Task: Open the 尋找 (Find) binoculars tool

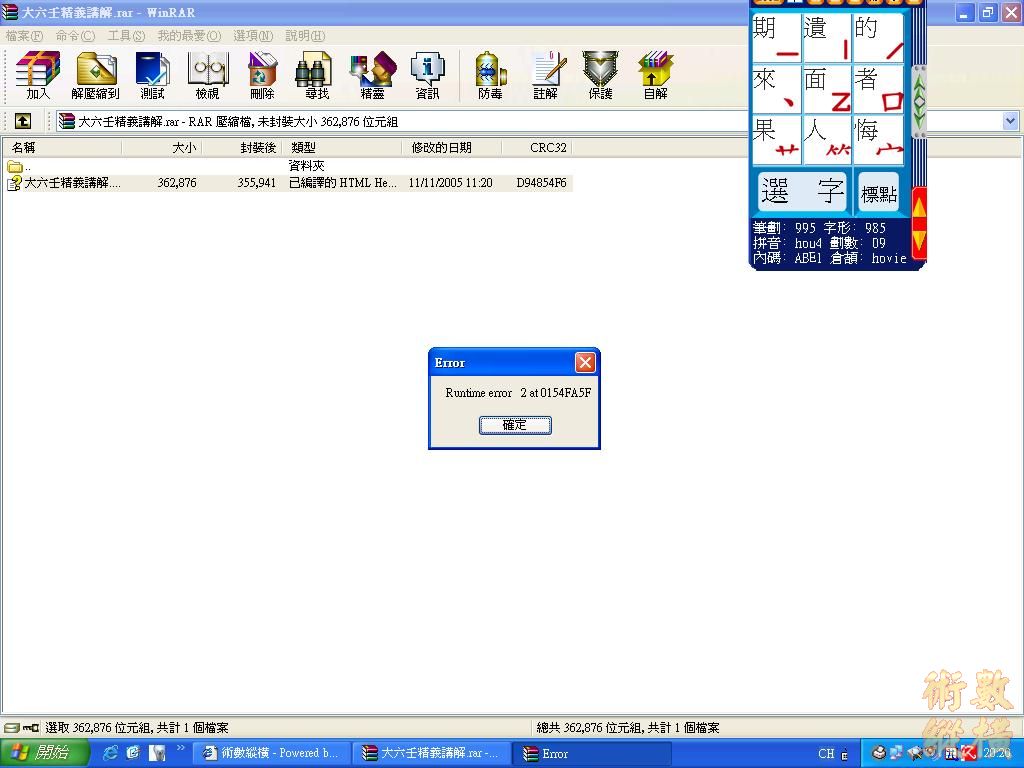Action: (x=316, y=75)
